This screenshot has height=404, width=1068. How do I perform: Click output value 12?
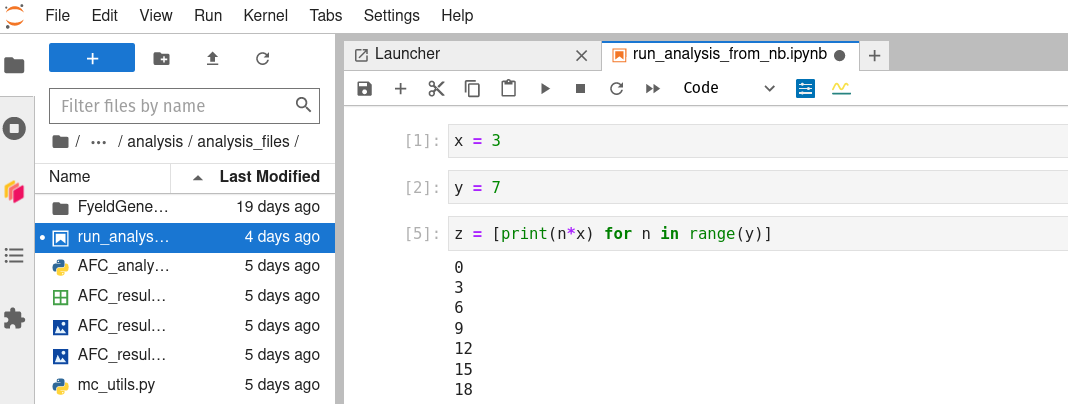click(x=463, y=349)
